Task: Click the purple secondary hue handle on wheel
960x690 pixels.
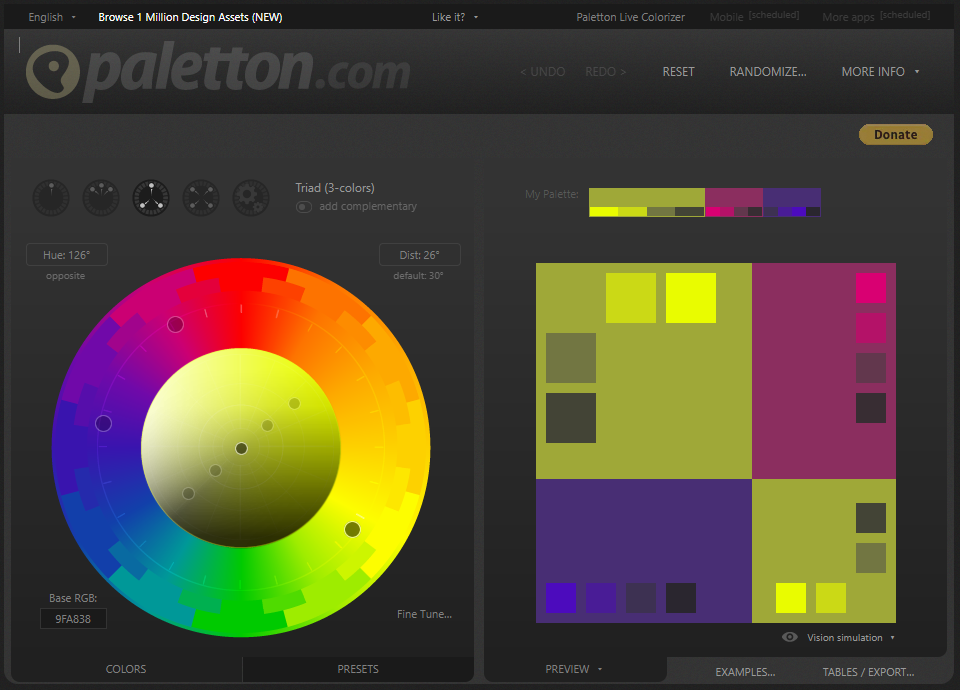Action: point(103,423)
